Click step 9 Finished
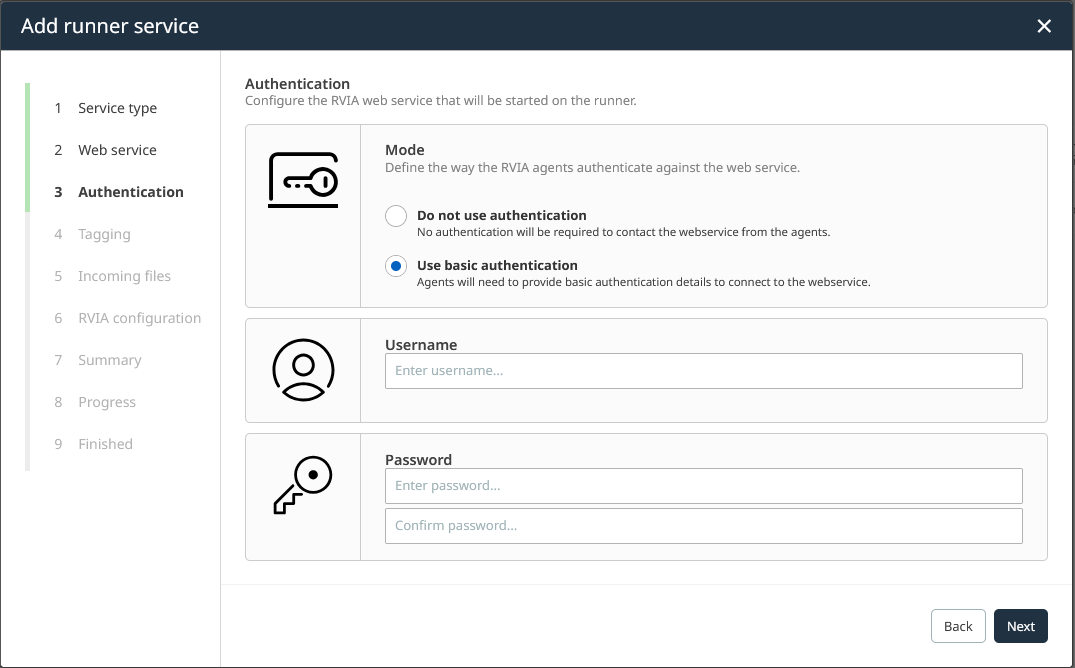Screen dimensions: 1075x668 click(105, 444)
